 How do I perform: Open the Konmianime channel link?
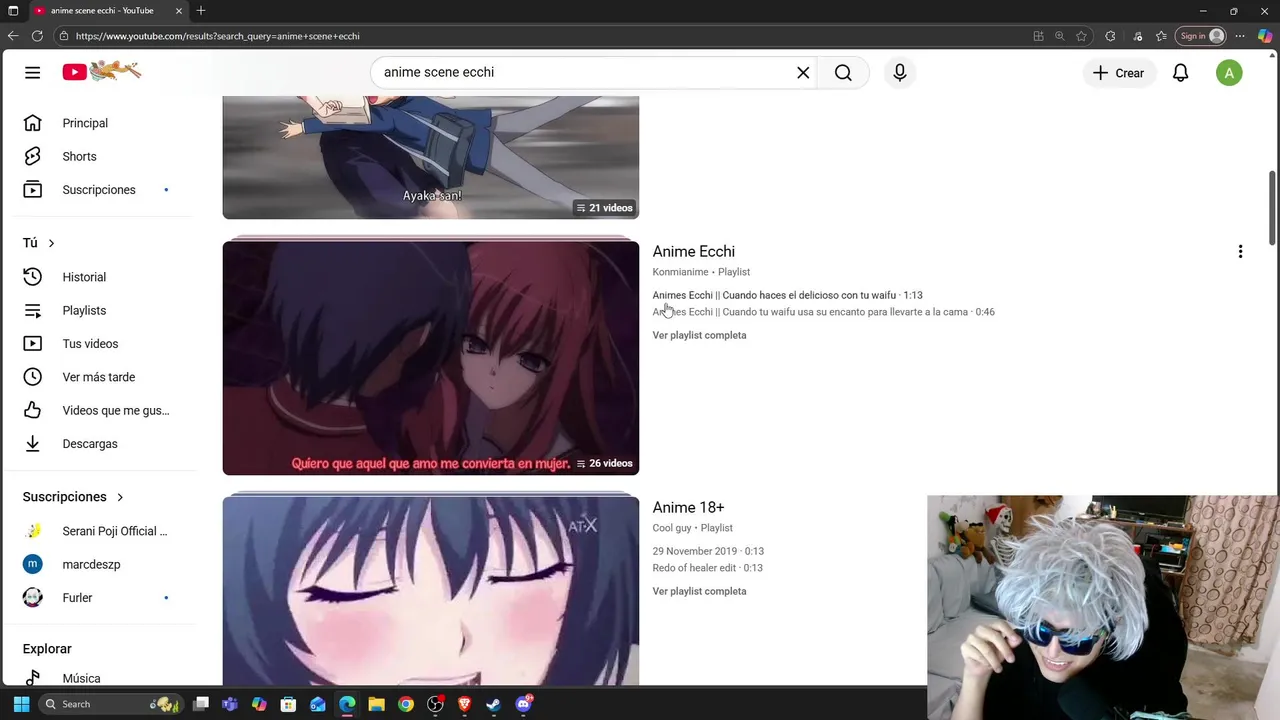(x=680, y=272)
